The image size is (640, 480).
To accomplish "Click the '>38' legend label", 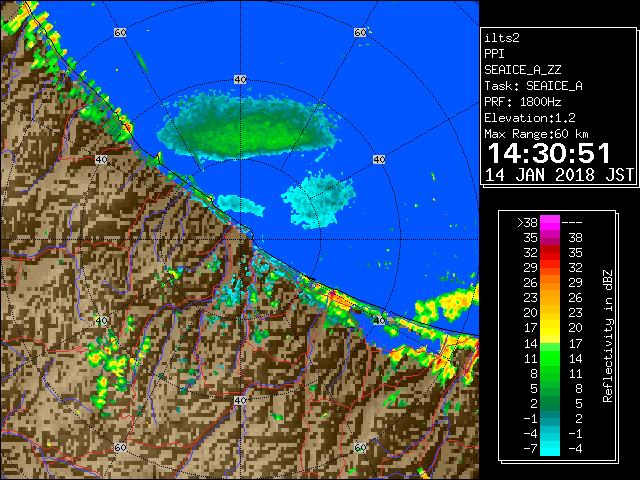I will [x=527, y=223].
